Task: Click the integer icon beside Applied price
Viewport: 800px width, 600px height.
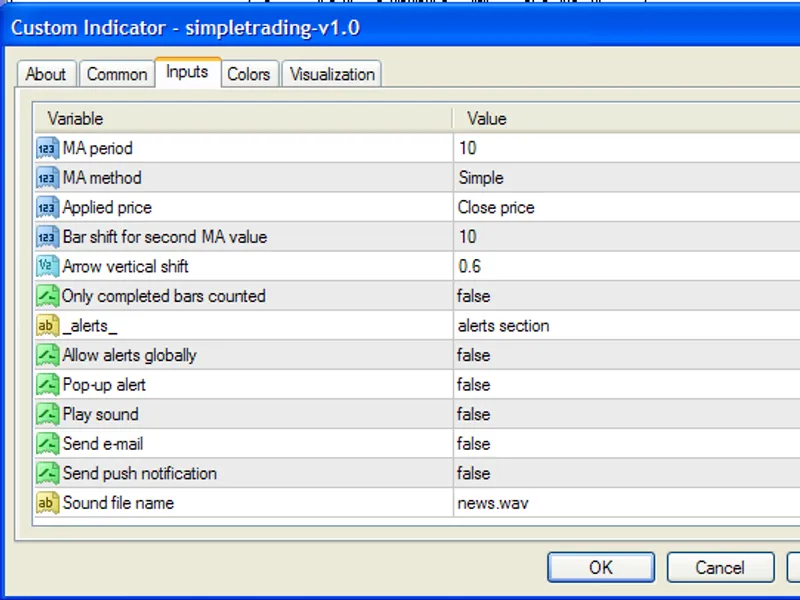Action: (47, 208)
